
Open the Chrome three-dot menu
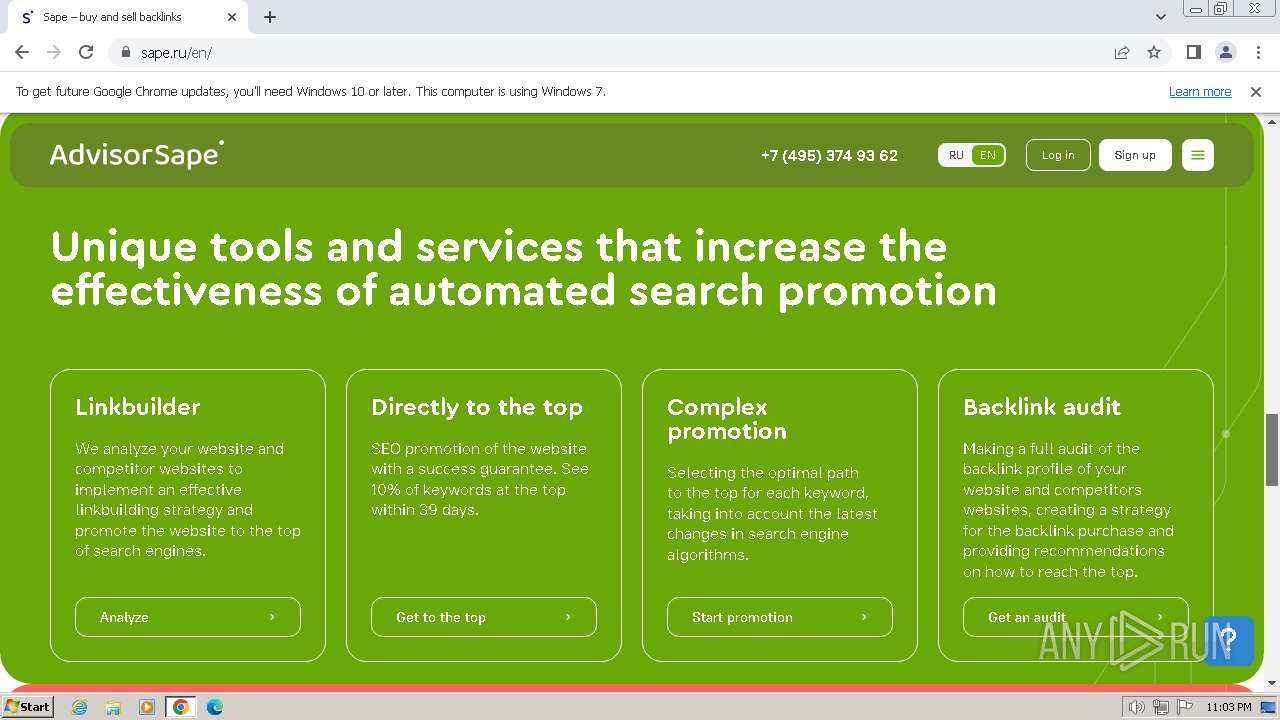(1257, 52)
